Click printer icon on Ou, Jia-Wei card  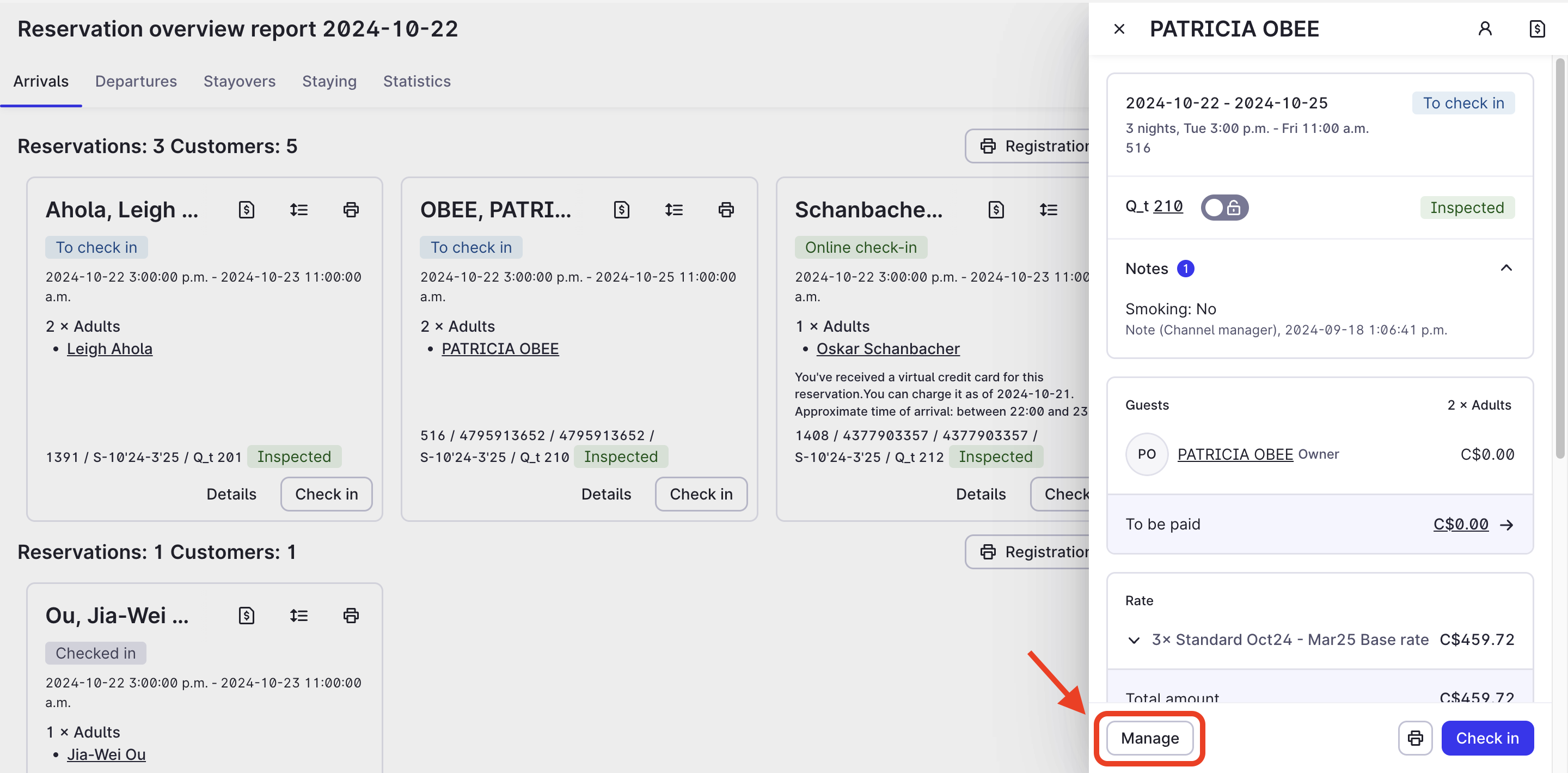coord(351,615)
